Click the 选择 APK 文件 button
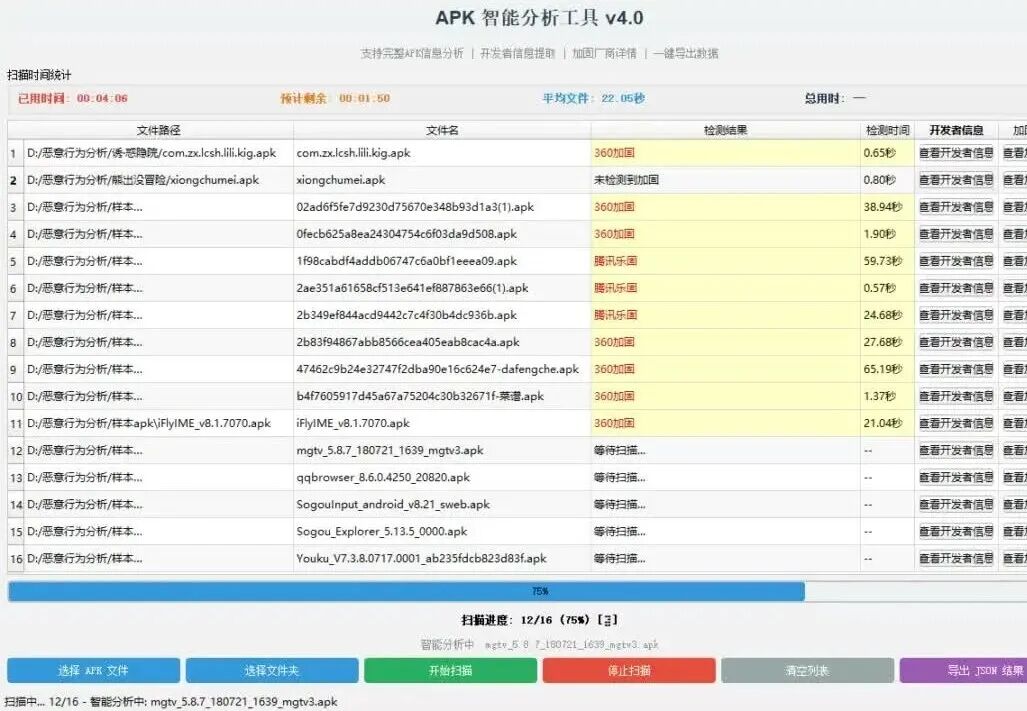 pyautogui.click(x=93, y=670)
